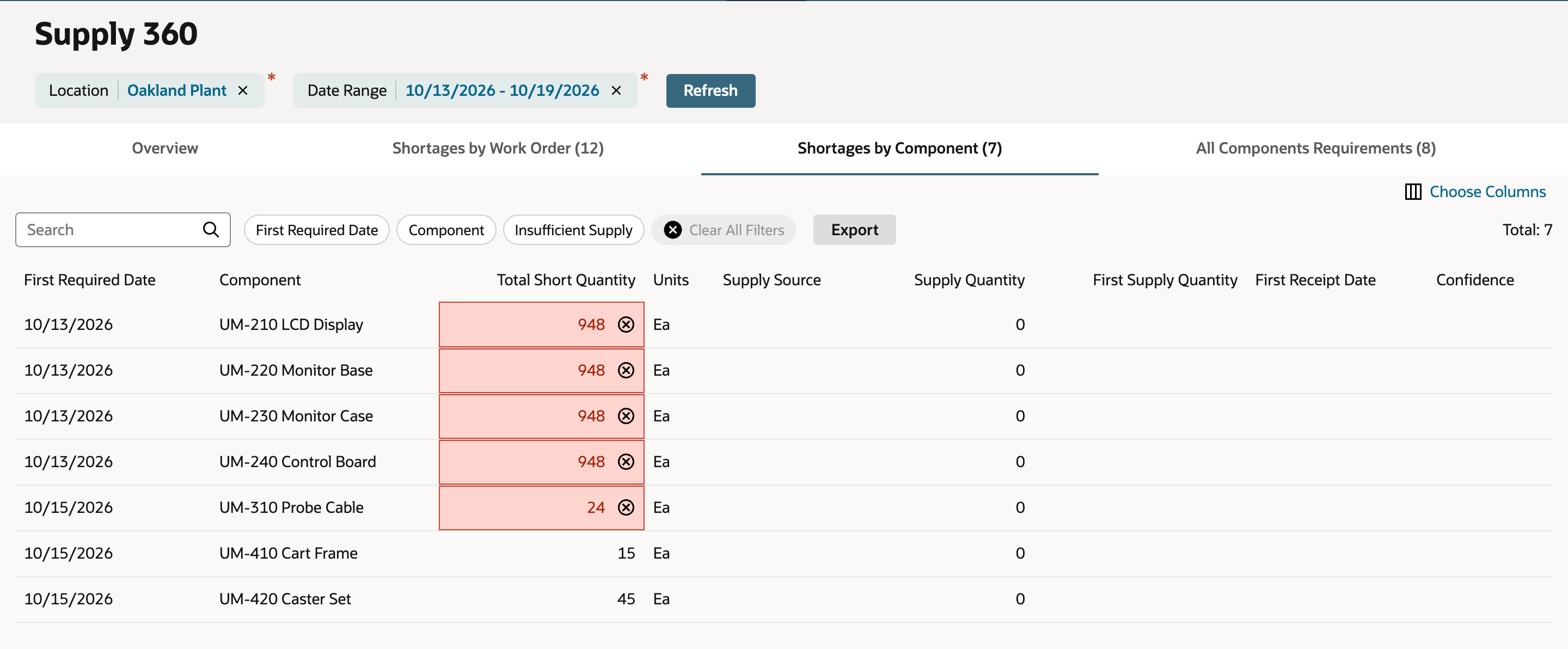This screenshot has width=1568, height=649.
Task: Click short quantity 15 for Cart Frame
Action: 626,553
